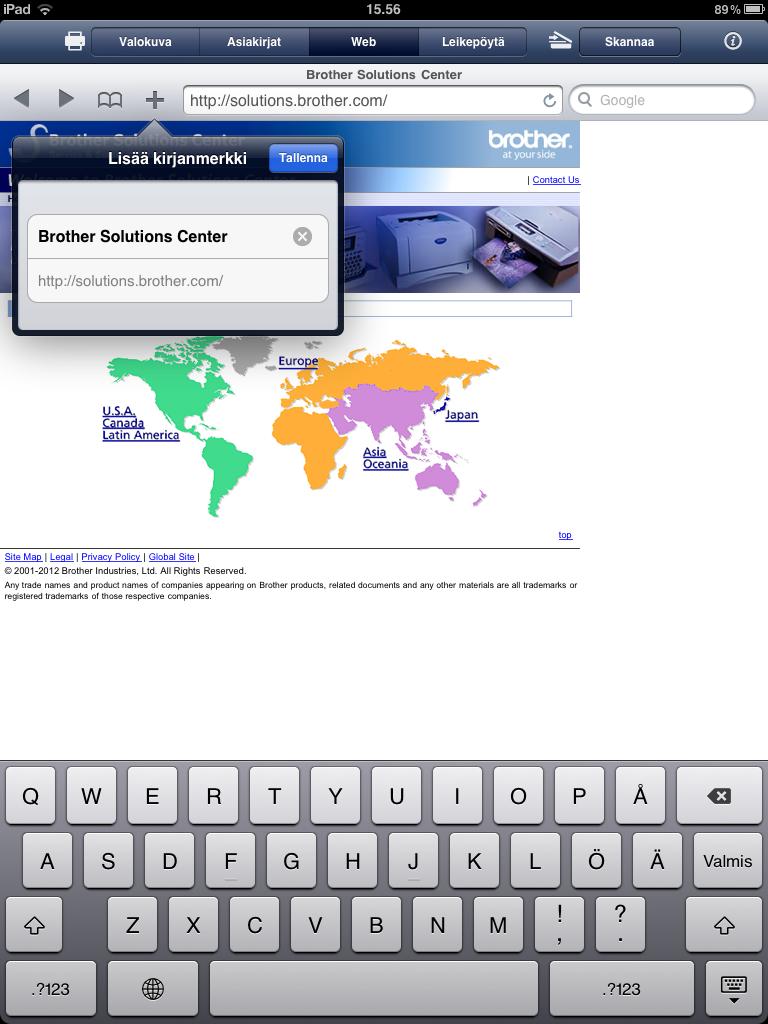The width and height of the screenshot is (768, 1024).
Task: Tap the space bar key
Action: (x=374, y=989)
